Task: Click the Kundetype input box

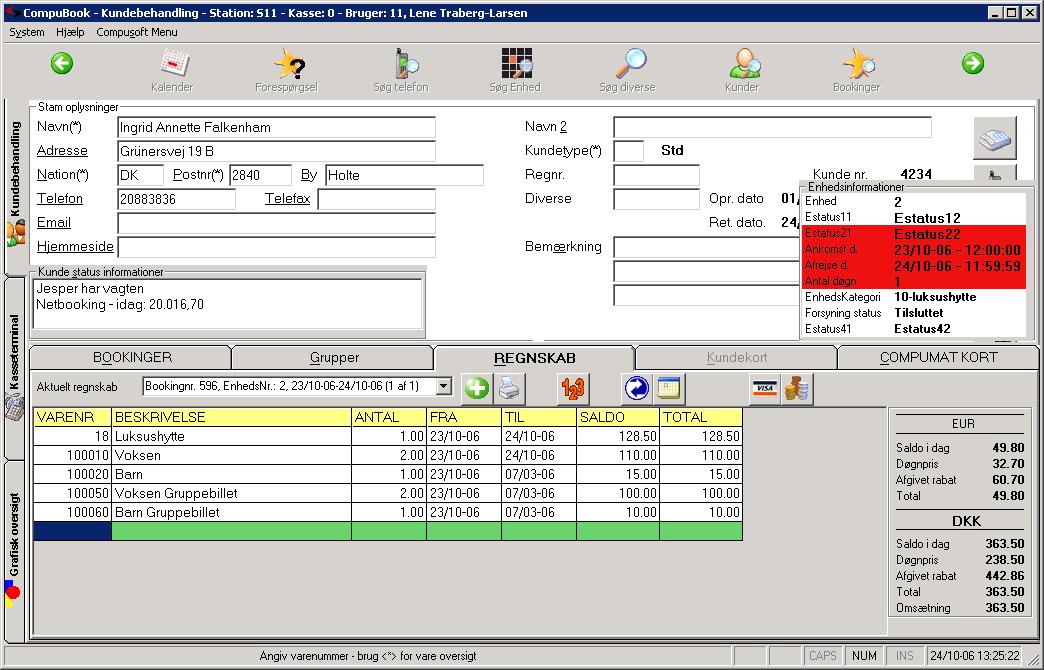Action: point(629,151)
